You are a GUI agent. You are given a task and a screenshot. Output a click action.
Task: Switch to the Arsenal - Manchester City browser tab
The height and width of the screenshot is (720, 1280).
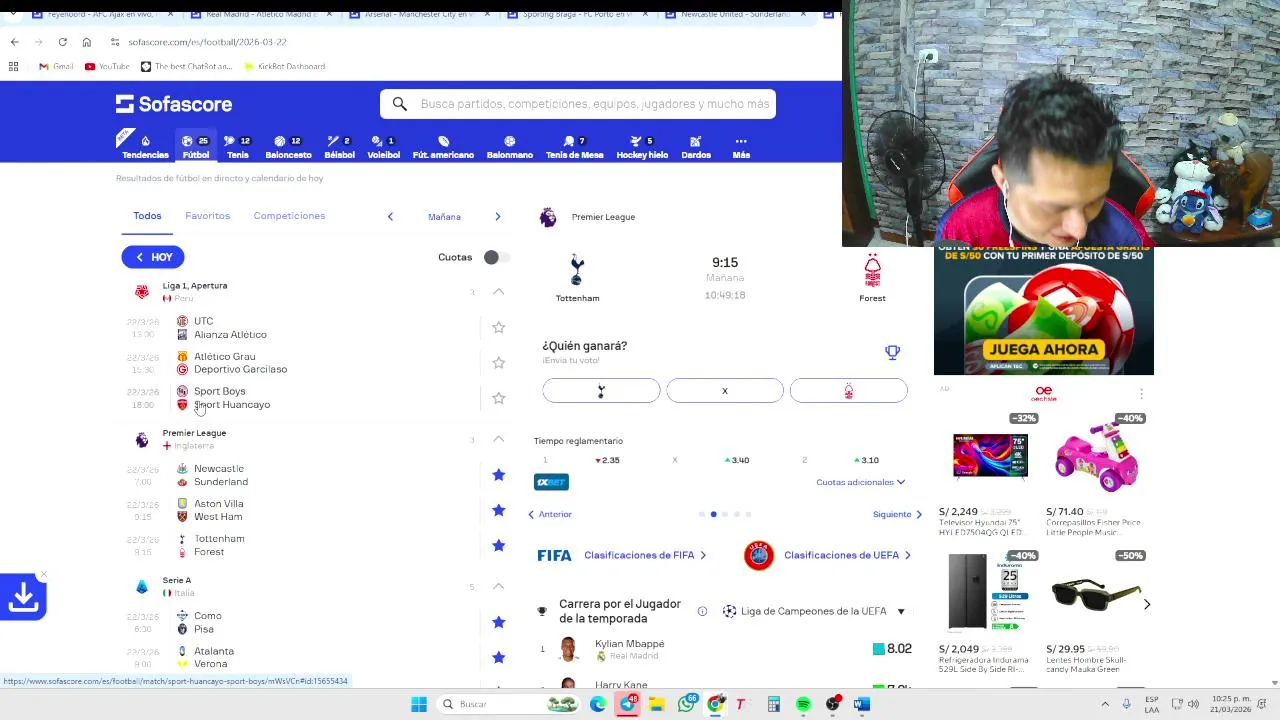pyautogui.click(x=420, y=15)
